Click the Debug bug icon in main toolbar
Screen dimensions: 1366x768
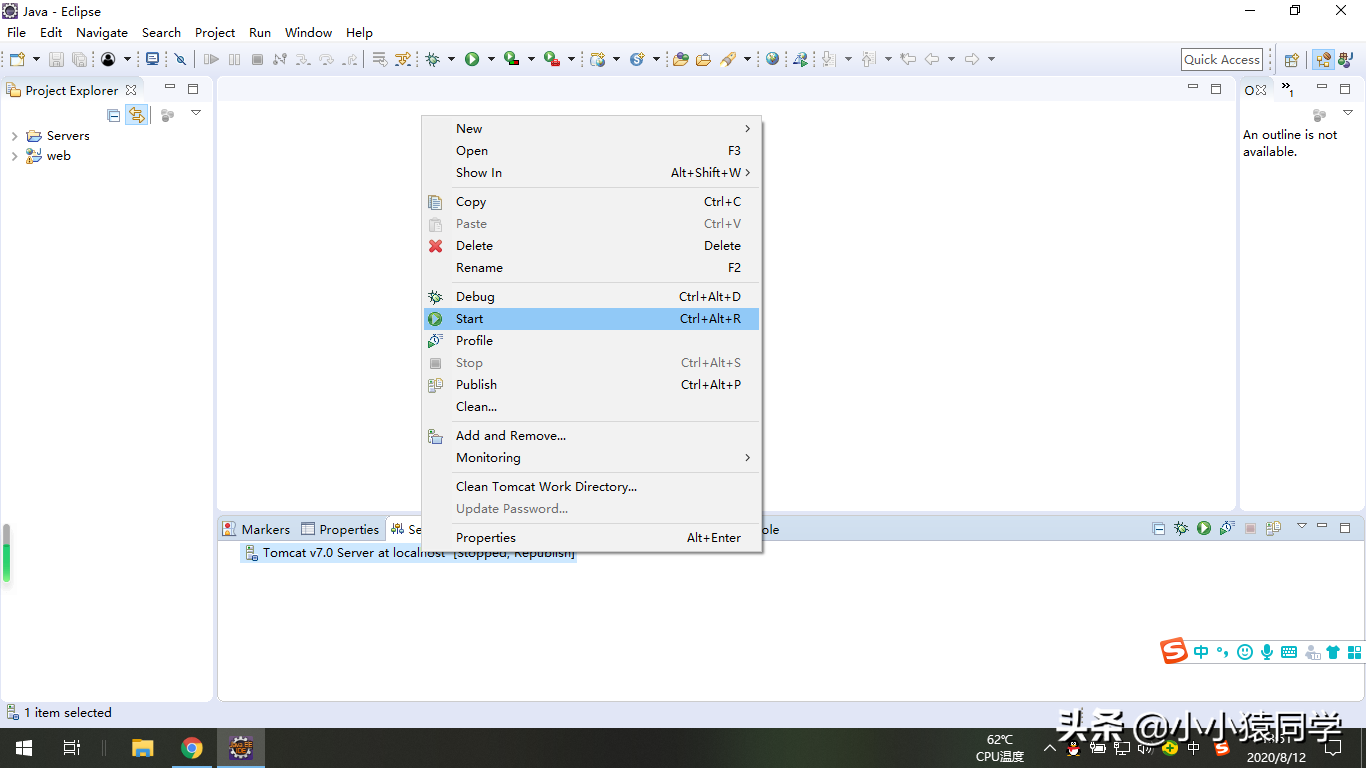(432, 59)
